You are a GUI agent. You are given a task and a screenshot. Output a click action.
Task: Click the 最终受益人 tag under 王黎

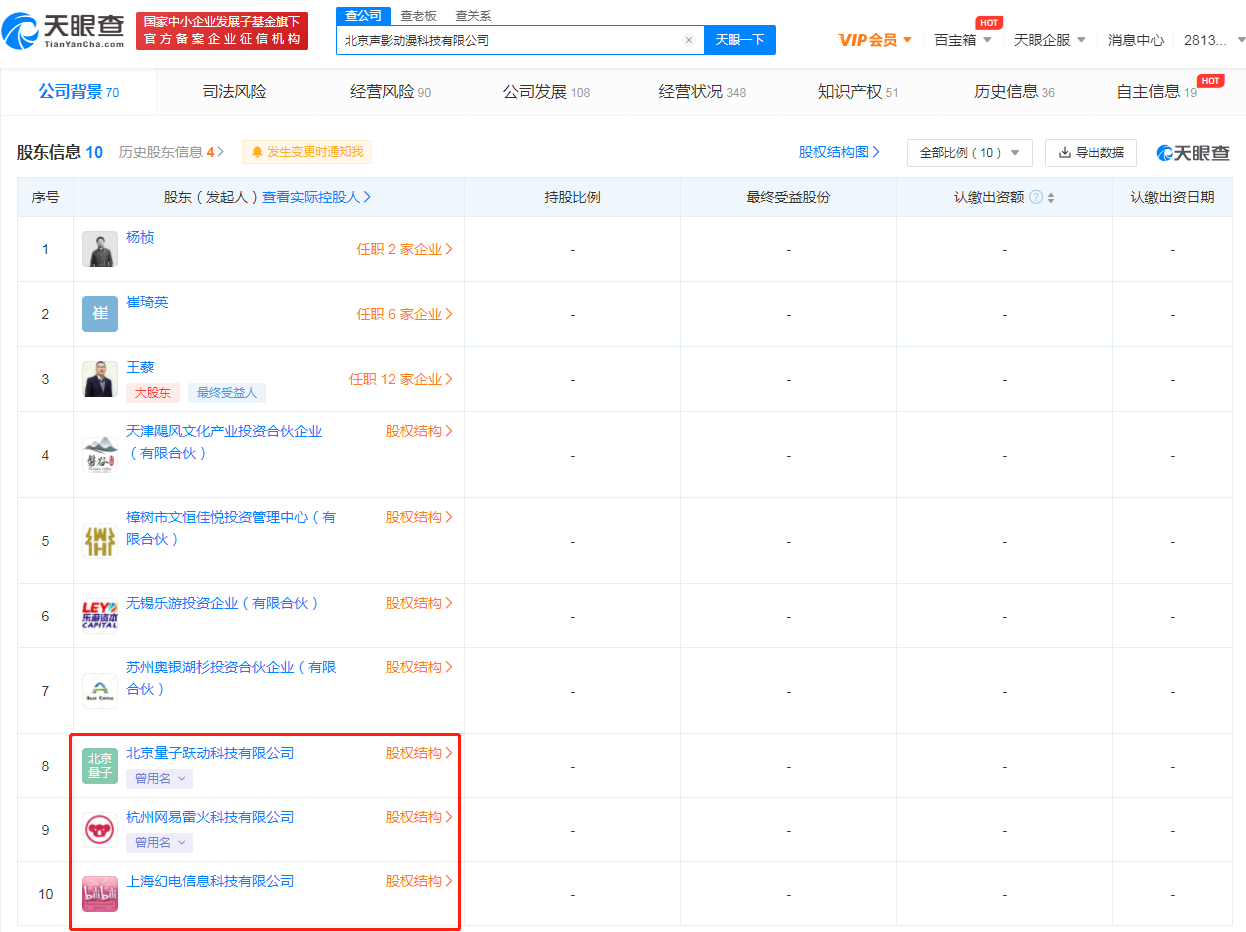click(227, 393)
